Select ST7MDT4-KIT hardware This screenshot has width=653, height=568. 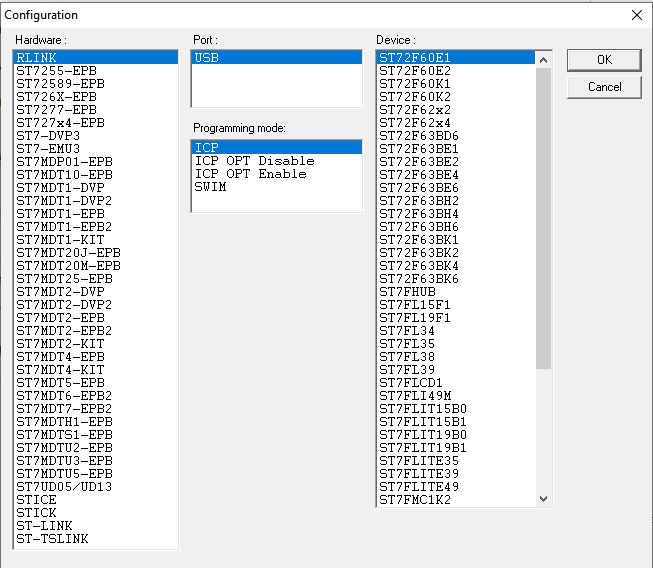point(96,369)
